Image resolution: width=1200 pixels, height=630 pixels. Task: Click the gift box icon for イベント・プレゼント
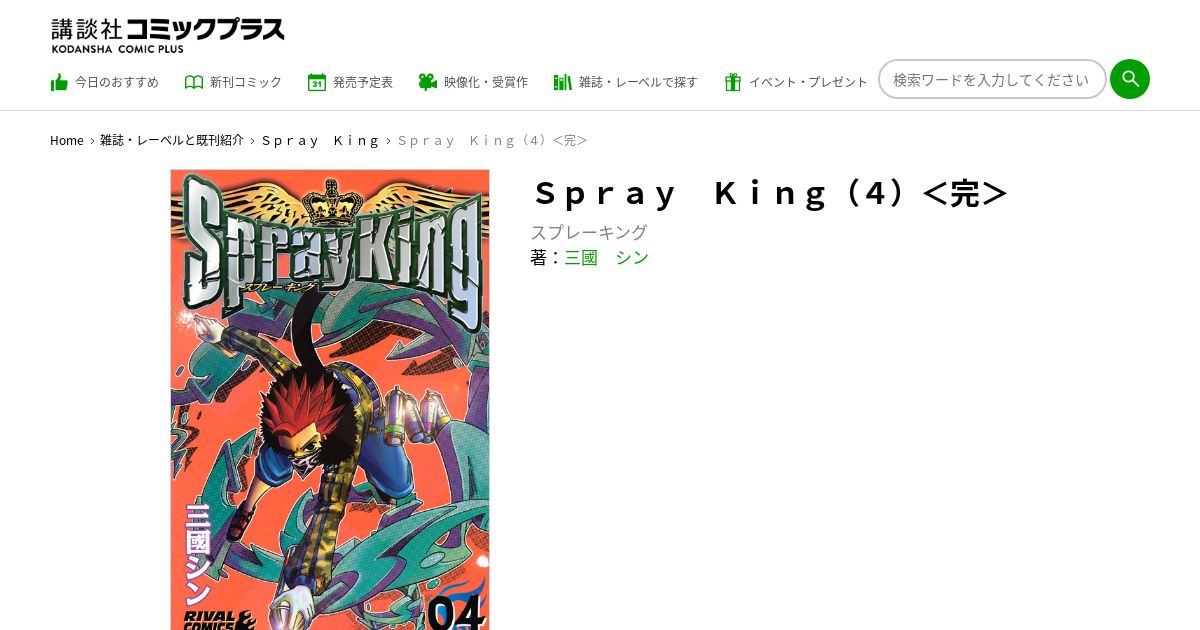point(733,82)
